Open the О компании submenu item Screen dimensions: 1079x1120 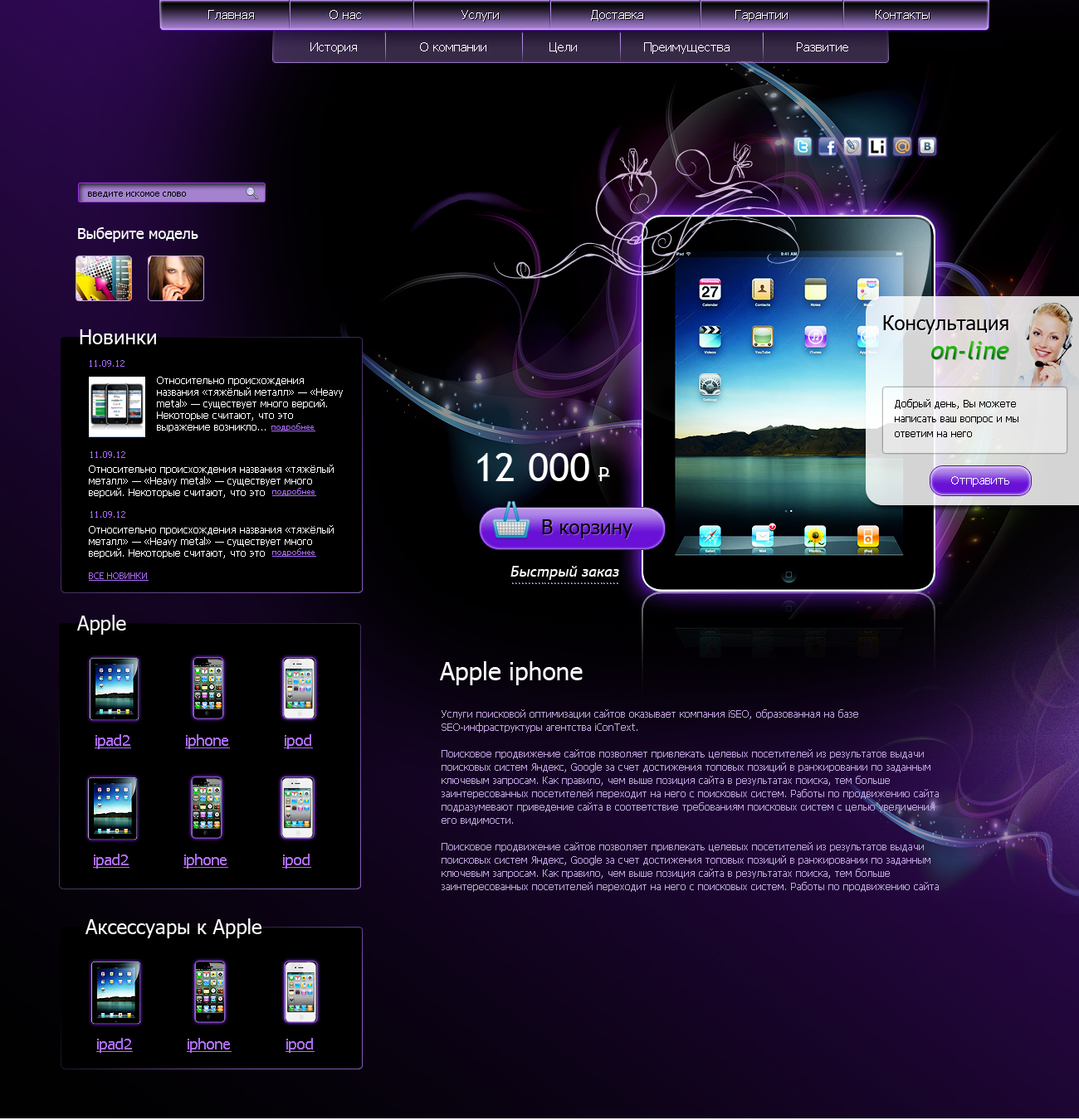coord(453,47)
